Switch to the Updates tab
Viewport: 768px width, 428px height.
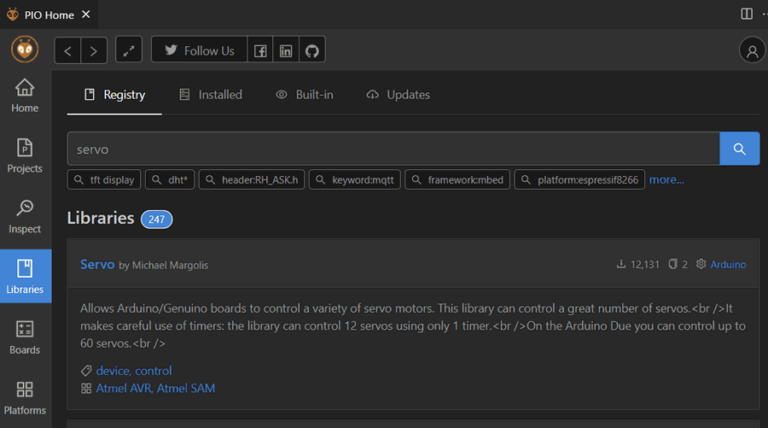[x=398, y=95]
